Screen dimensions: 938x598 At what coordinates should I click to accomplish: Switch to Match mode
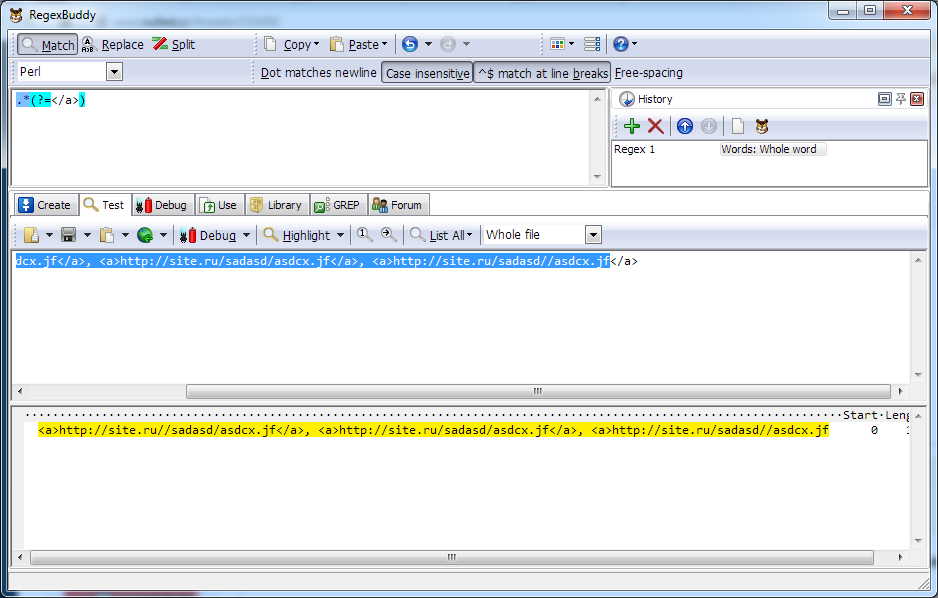[x=47, y=44]
